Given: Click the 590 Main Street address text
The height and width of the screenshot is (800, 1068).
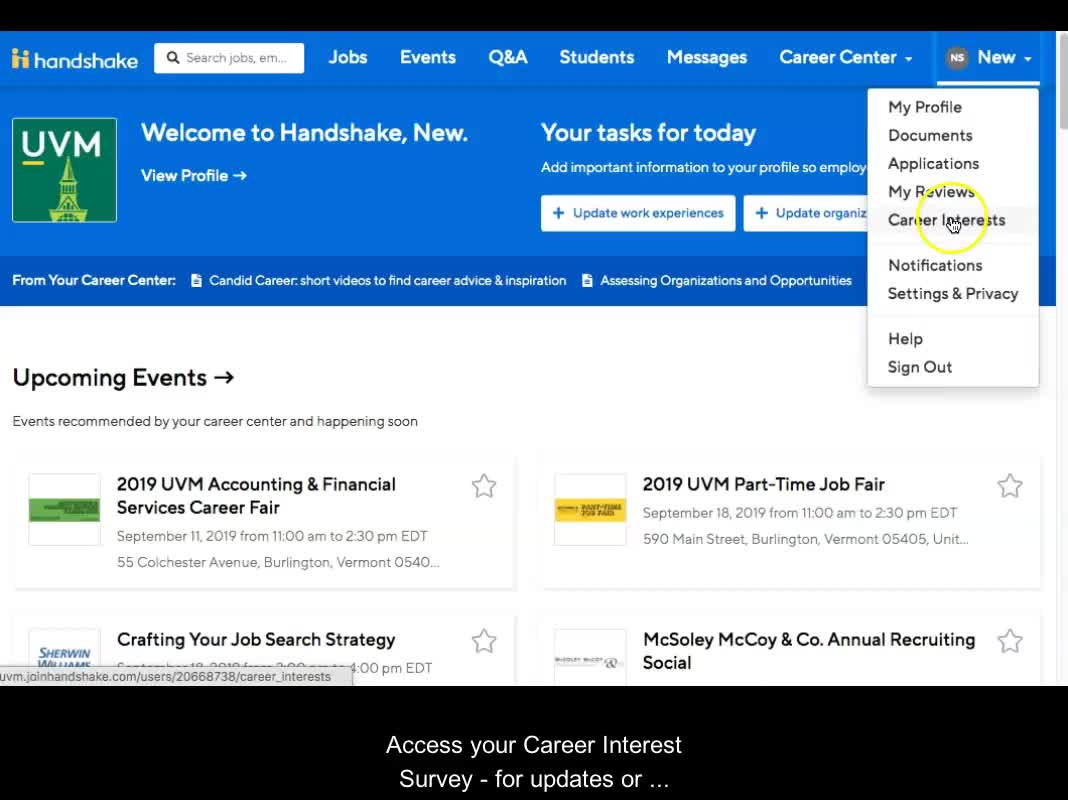Looking at the screenshot, I should (x=806, y=539).
